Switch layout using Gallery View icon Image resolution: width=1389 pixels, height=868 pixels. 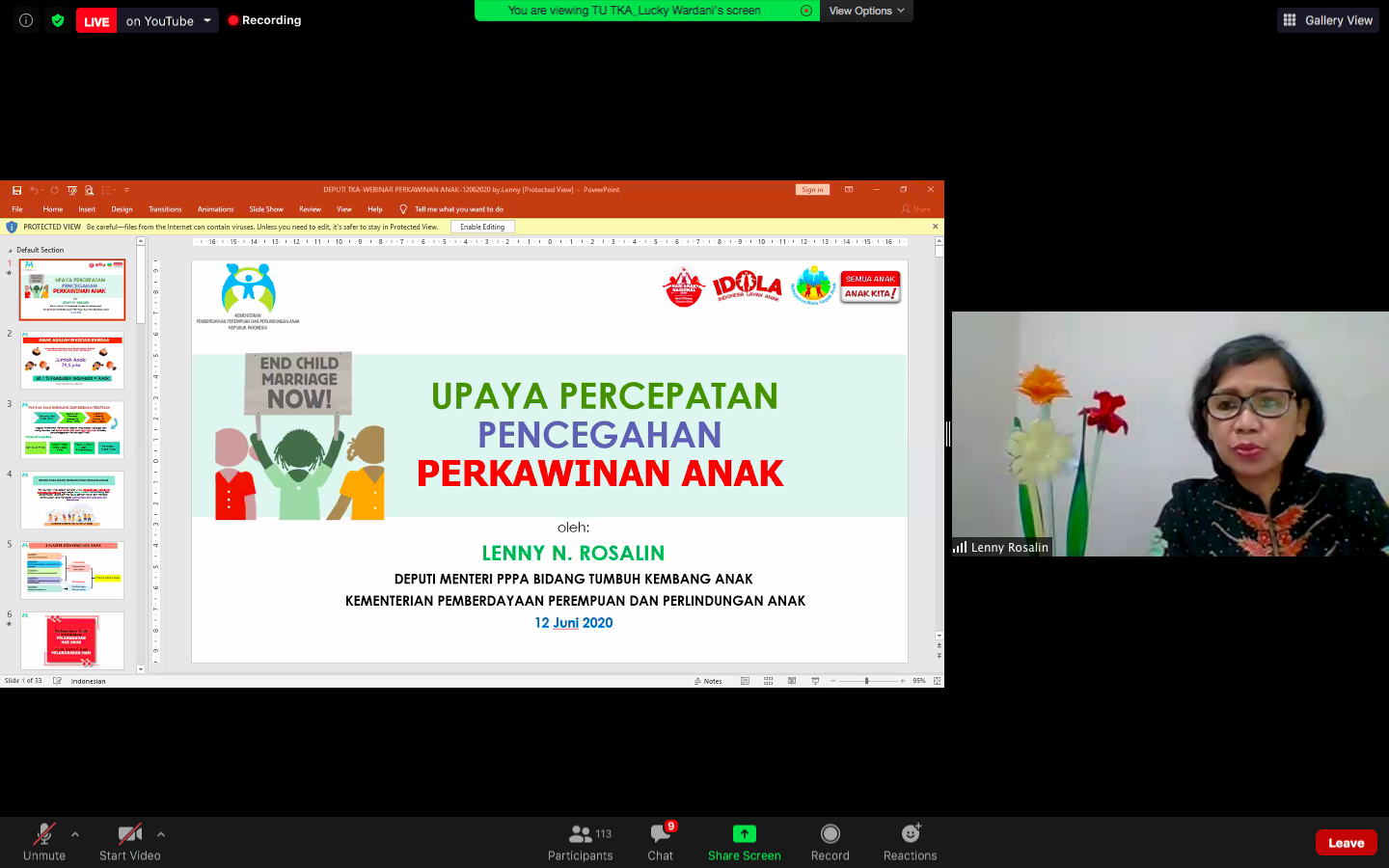click(x=1290, y=20)
